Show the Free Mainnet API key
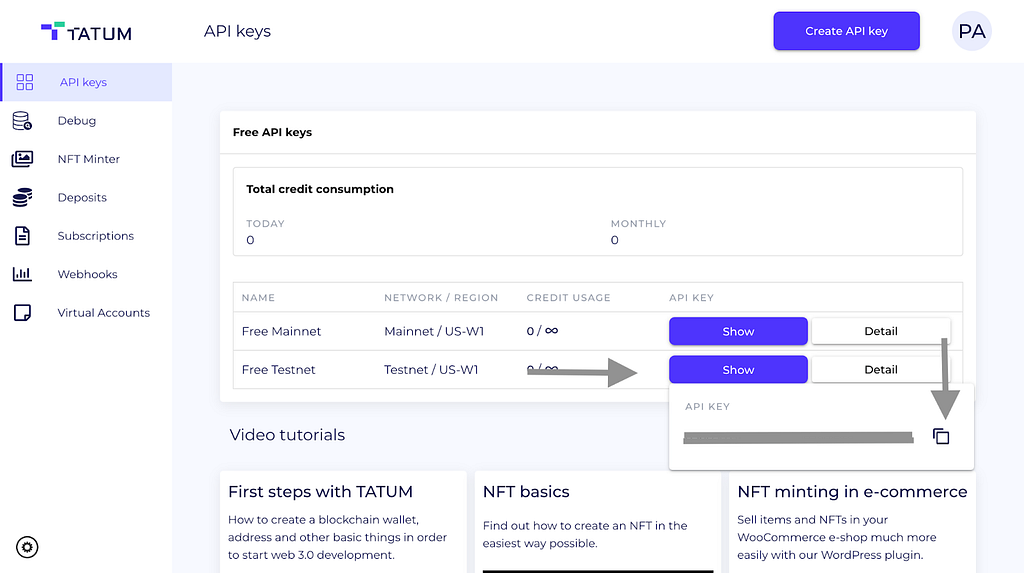Screen dimensions: 1024x573 coord(738,331)
